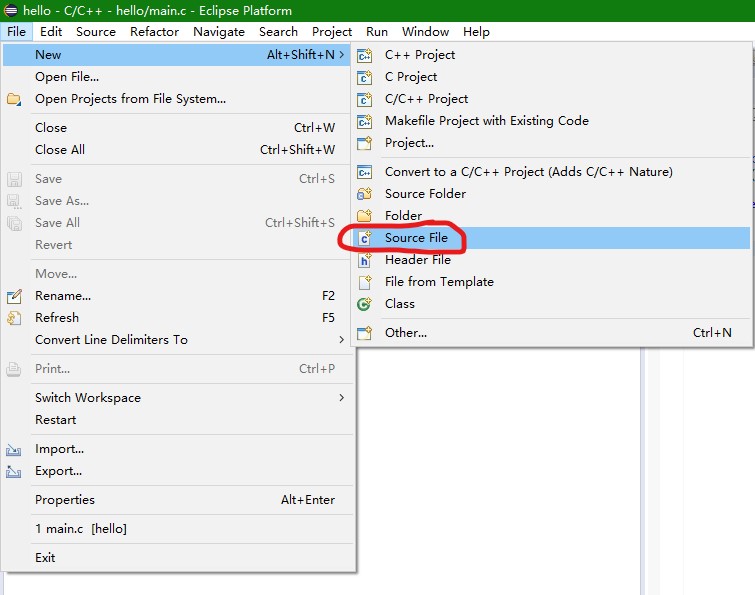Open Properties from File menu
This screenshot has height=595, width=755.
click(x=178, y=500)
